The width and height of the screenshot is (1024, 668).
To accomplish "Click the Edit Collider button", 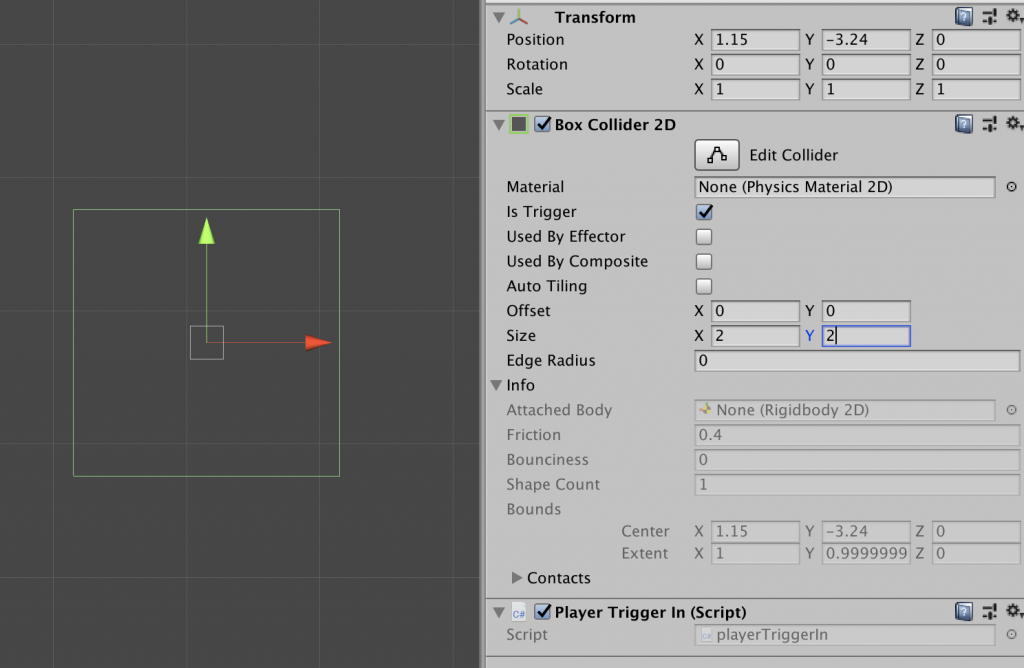I will (716, 155).
